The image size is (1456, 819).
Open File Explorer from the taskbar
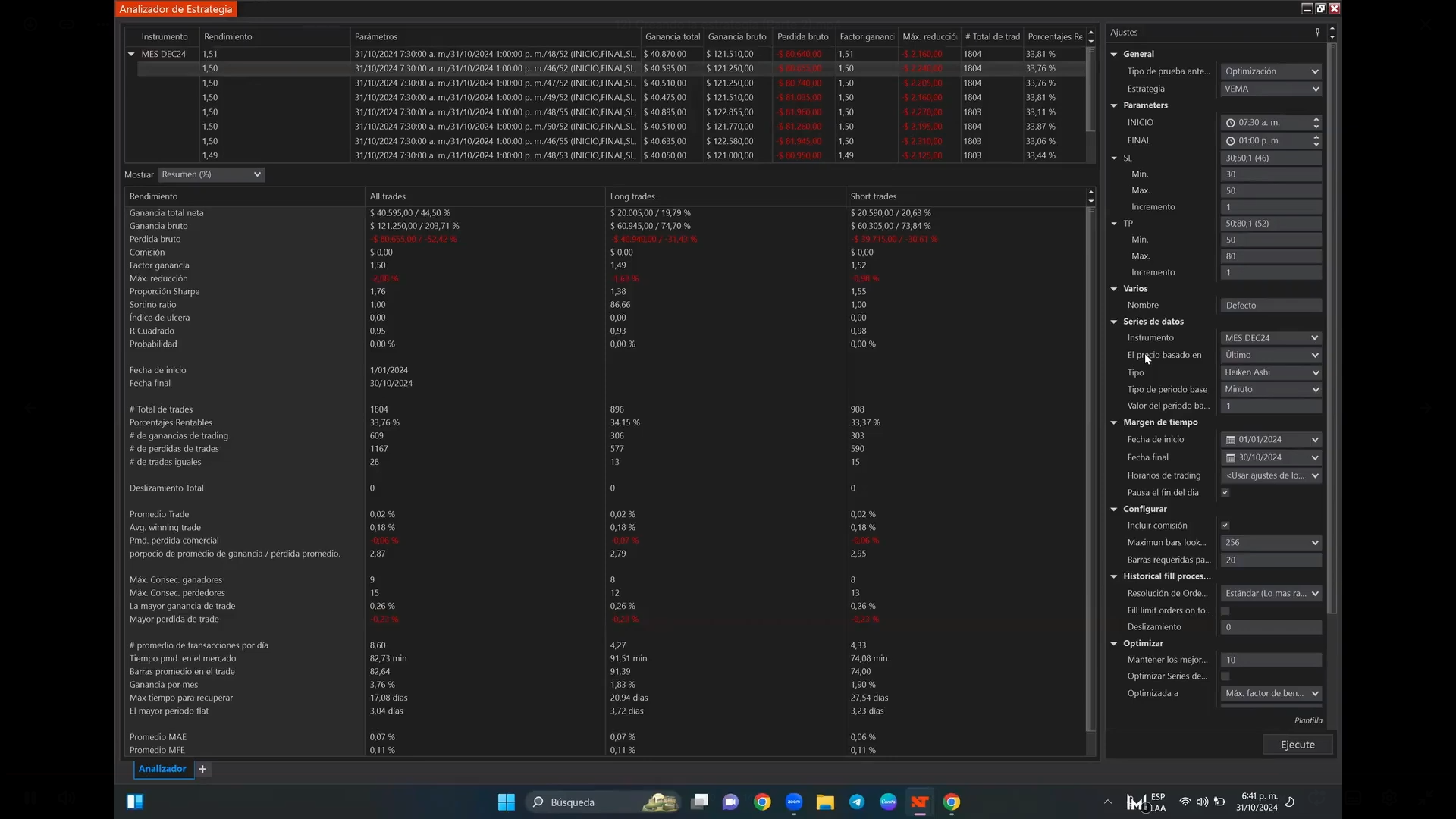(825, 802)
